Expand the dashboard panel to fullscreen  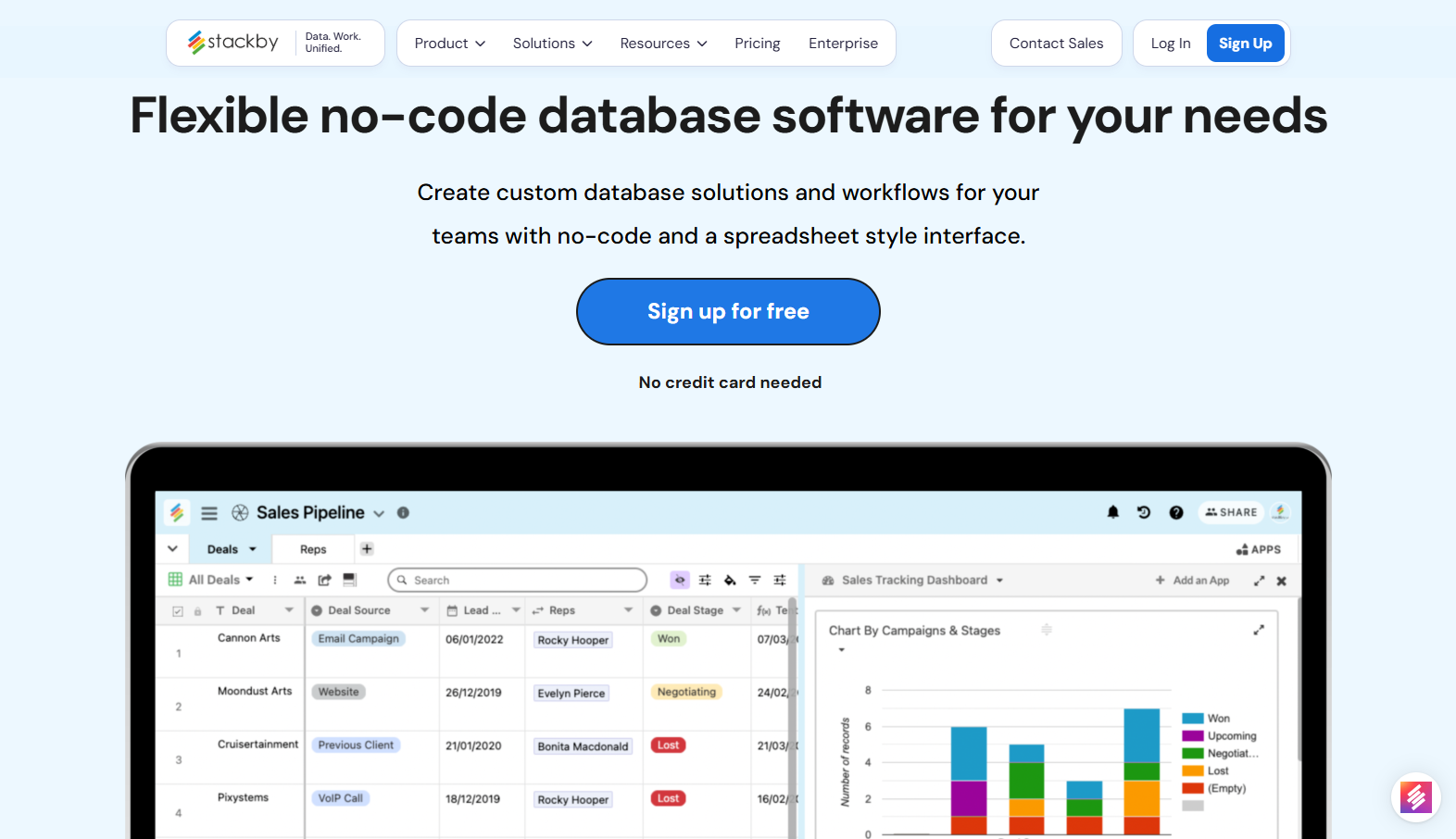point(1259,581)
